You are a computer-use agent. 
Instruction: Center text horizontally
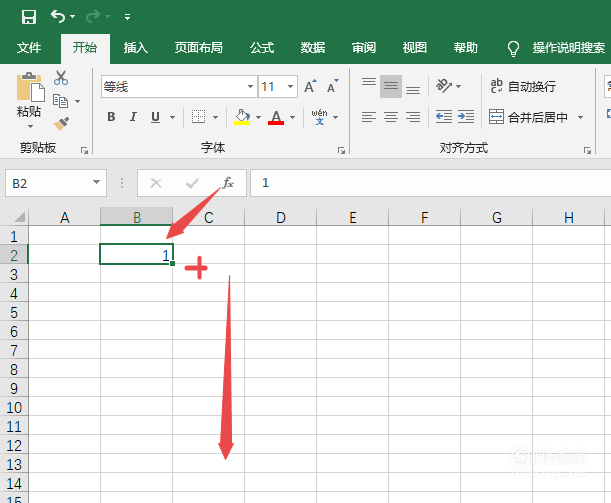(391, 116)
